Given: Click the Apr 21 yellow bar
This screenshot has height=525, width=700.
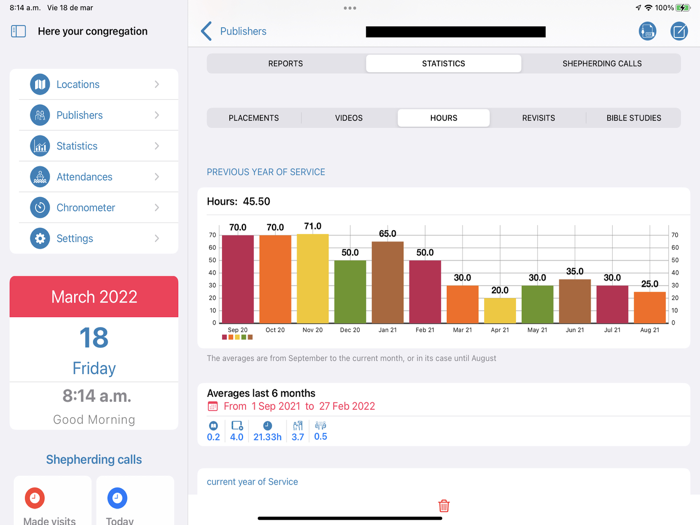Looking at the screenshot, I should click(500, 310).
